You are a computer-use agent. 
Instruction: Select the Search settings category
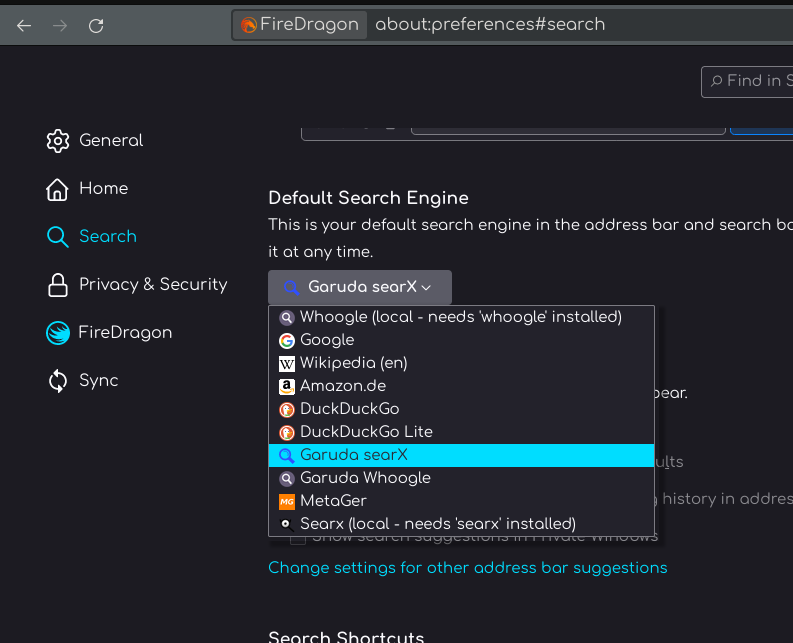[92, 236]
